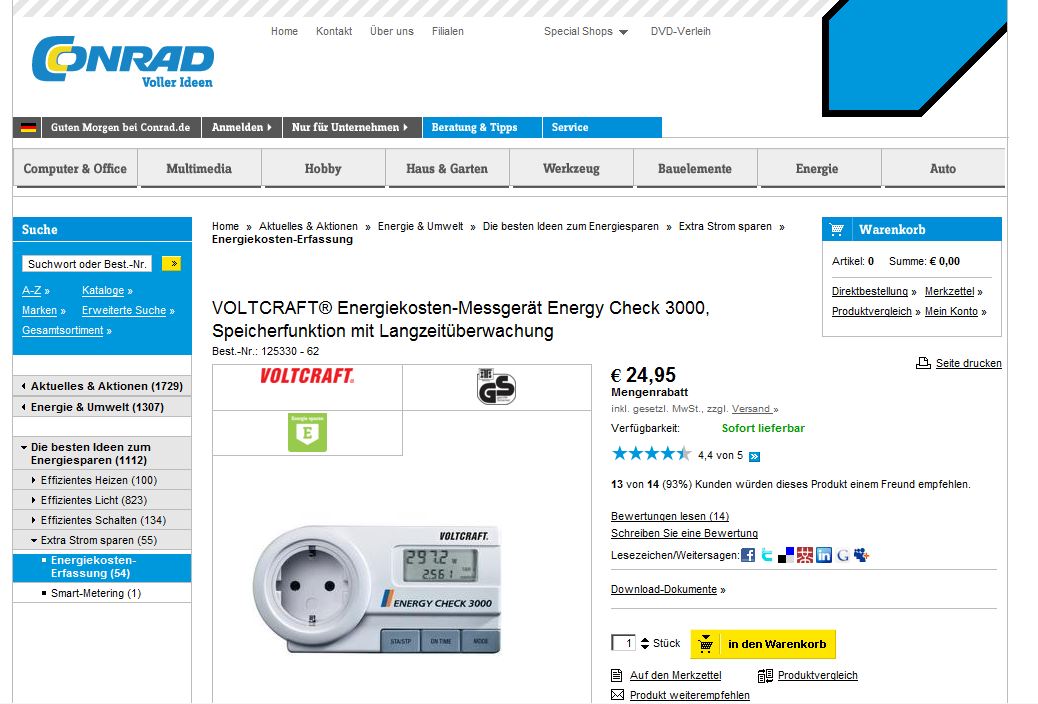Add product with in den Warenkorb button
Image resolution: width=1038 pixels, height=704 pixels.
click(x=763, y=644)
